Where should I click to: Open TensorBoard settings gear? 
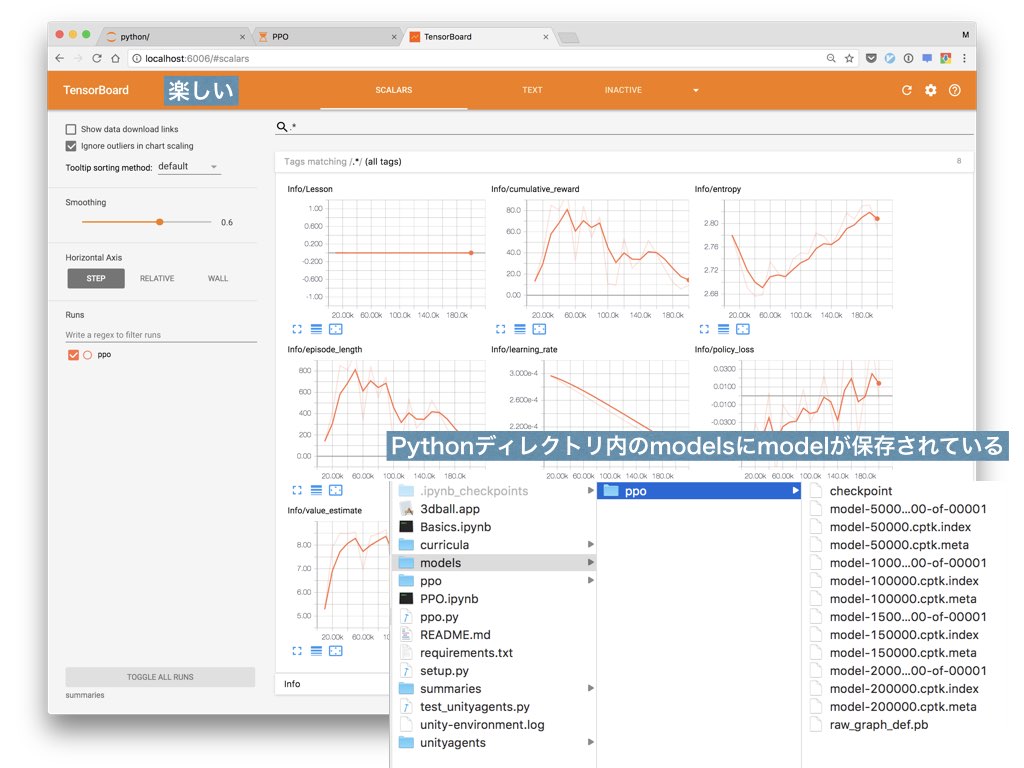[931, 90]
